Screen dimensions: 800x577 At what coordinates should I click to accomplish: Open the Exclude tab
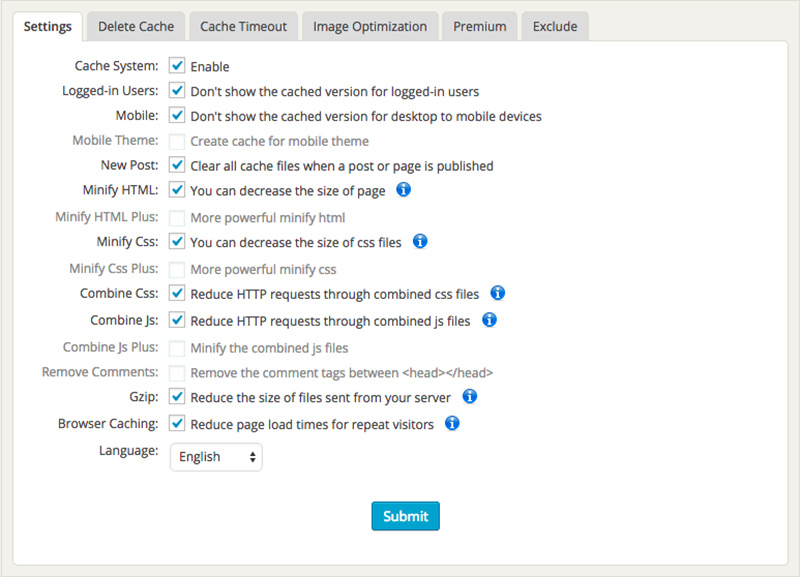554,26
